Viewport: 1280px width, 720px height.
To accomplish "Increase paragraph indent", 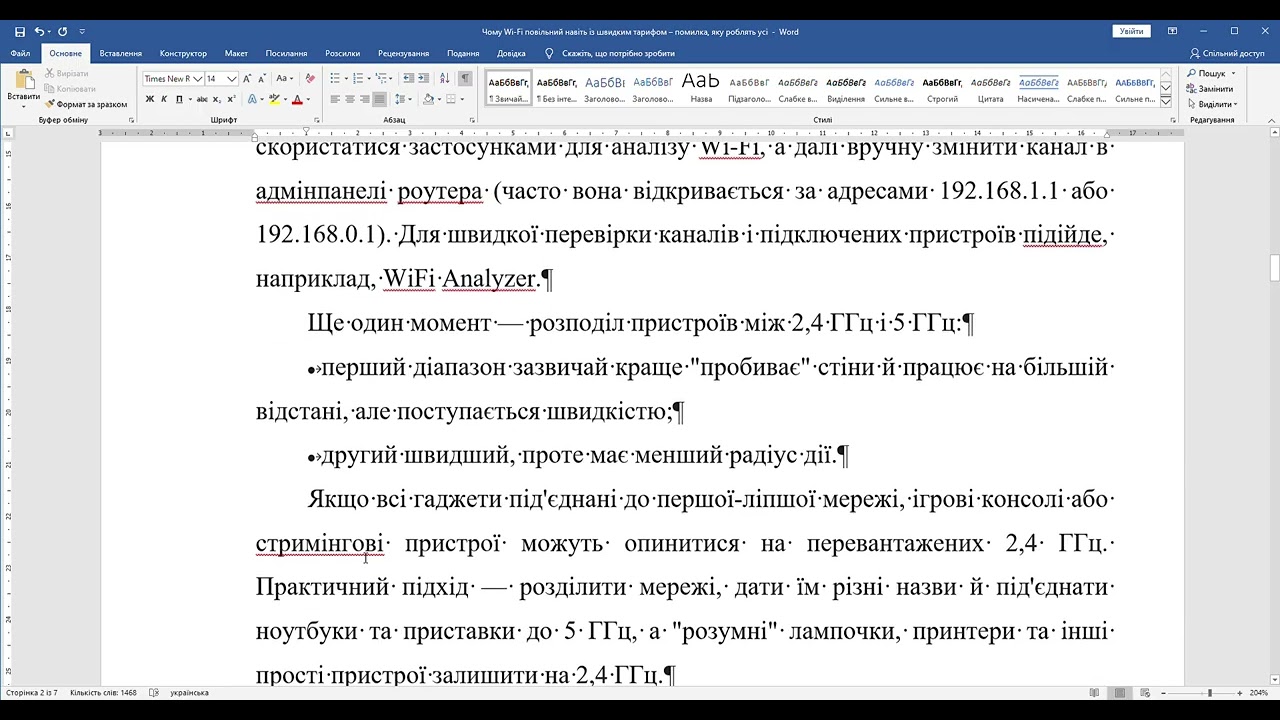I will pyautogui.click(x=424, y=78).
